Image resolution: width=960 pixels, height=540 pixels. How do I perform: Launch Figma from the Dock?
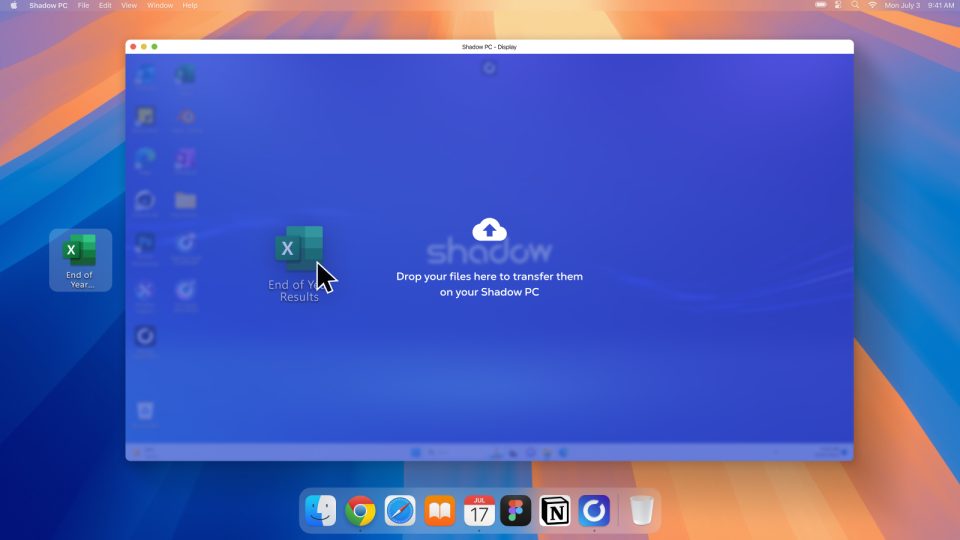516,510
